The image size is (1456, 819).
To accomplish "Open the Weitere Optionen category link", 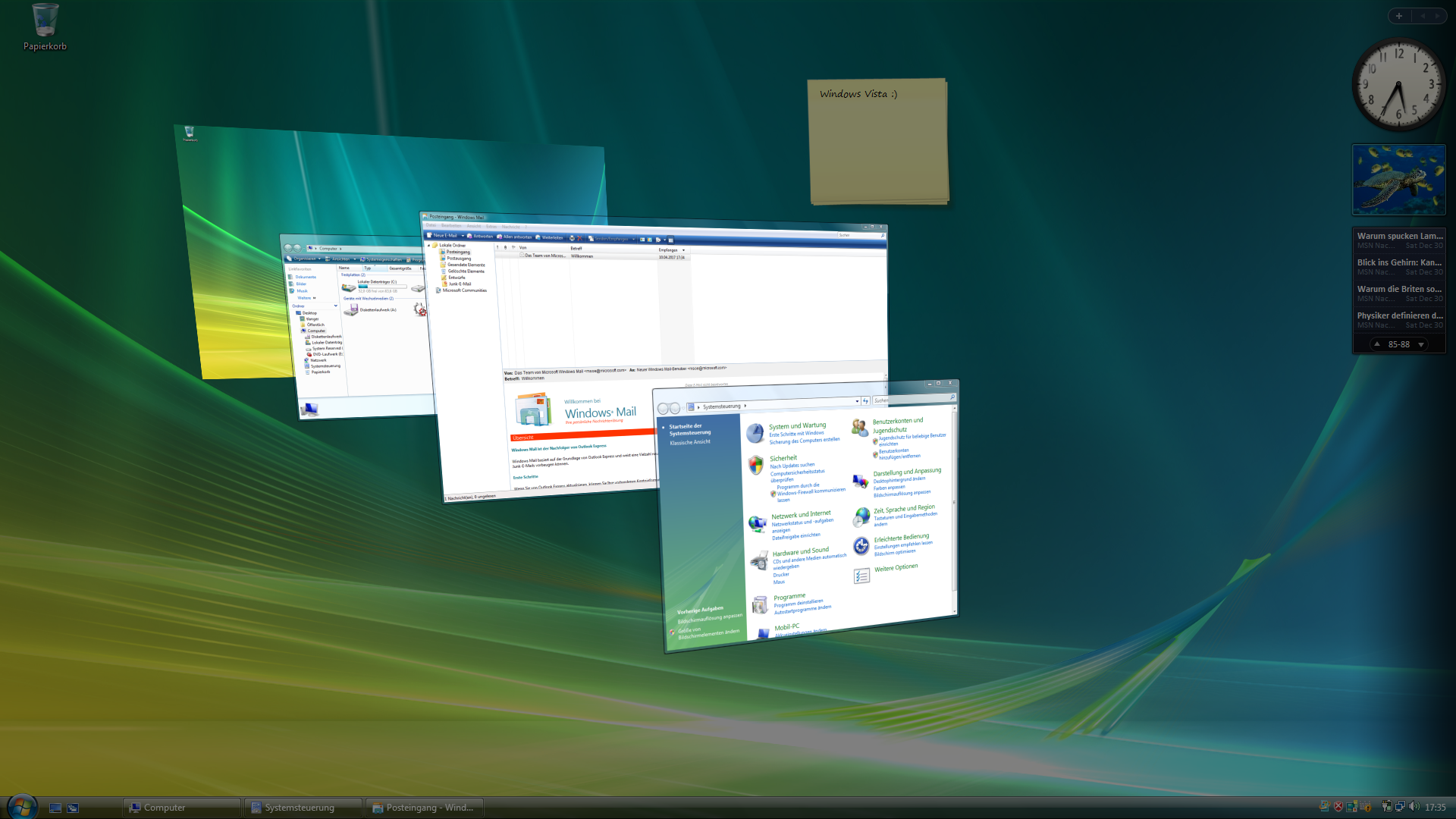I will point(896,568).
